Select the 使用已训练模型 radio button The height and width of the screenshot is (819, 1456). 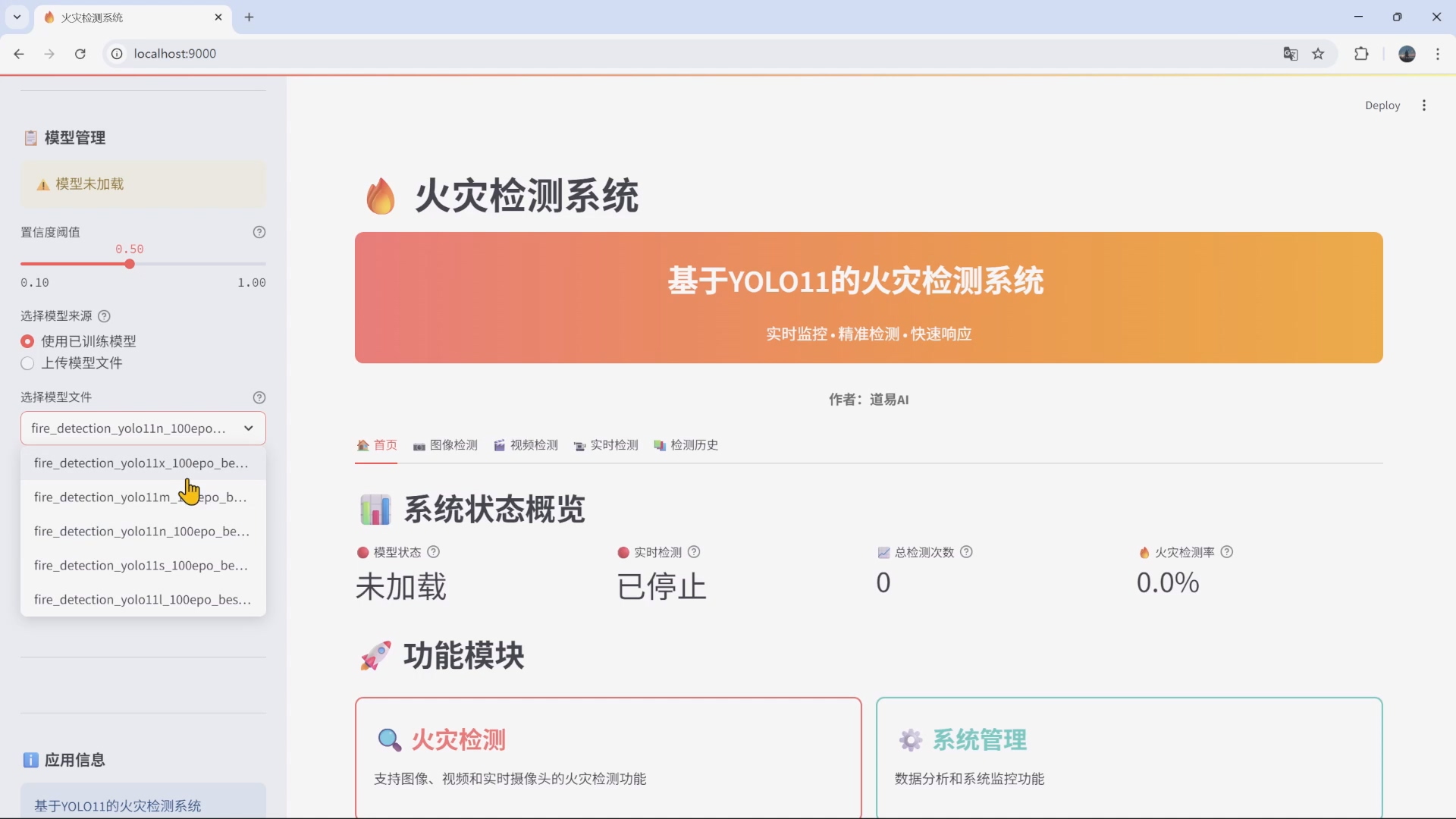[27, 341]
